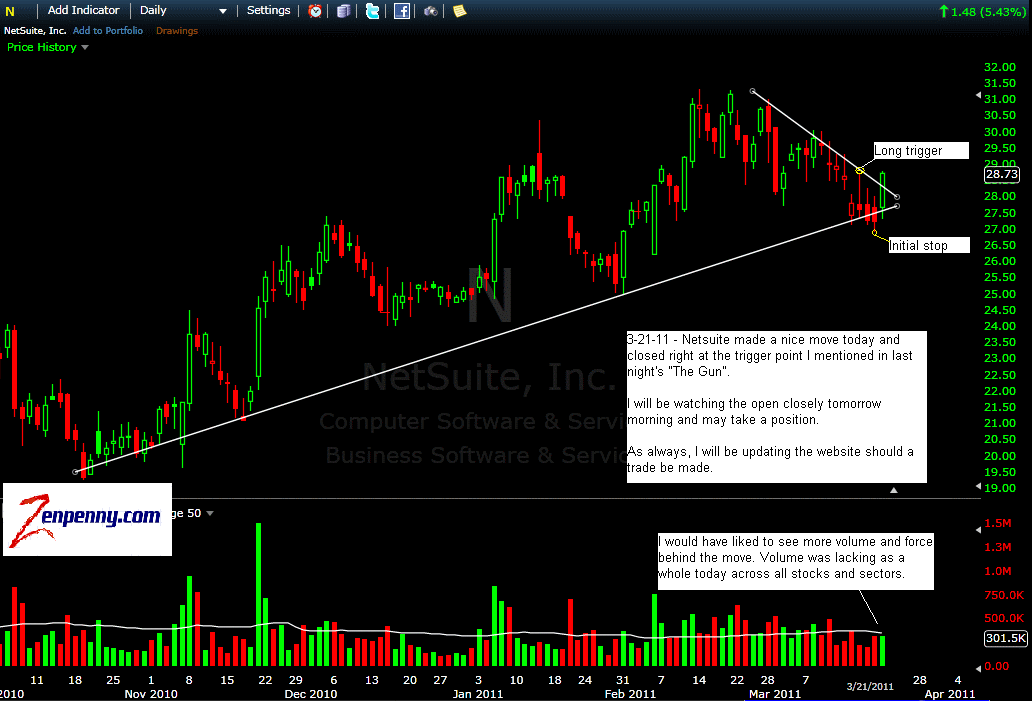Viewport: 1032px width, 701px height.
Task: Click the price change 1.48 (5.43%)
Action: (x=983, y=11)
